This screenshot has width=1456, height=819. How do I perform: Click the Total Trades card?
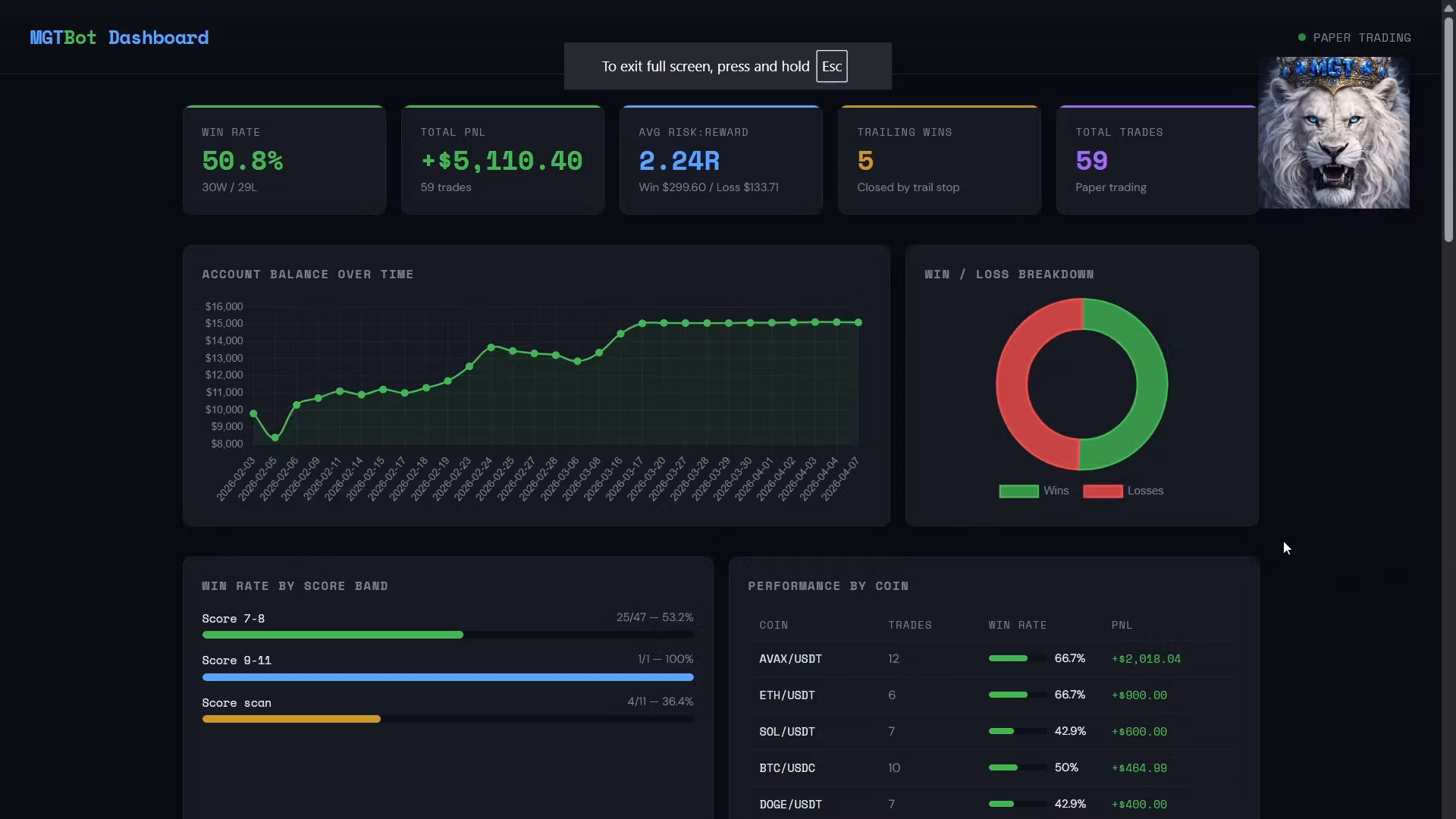[x=1157, y=160]
